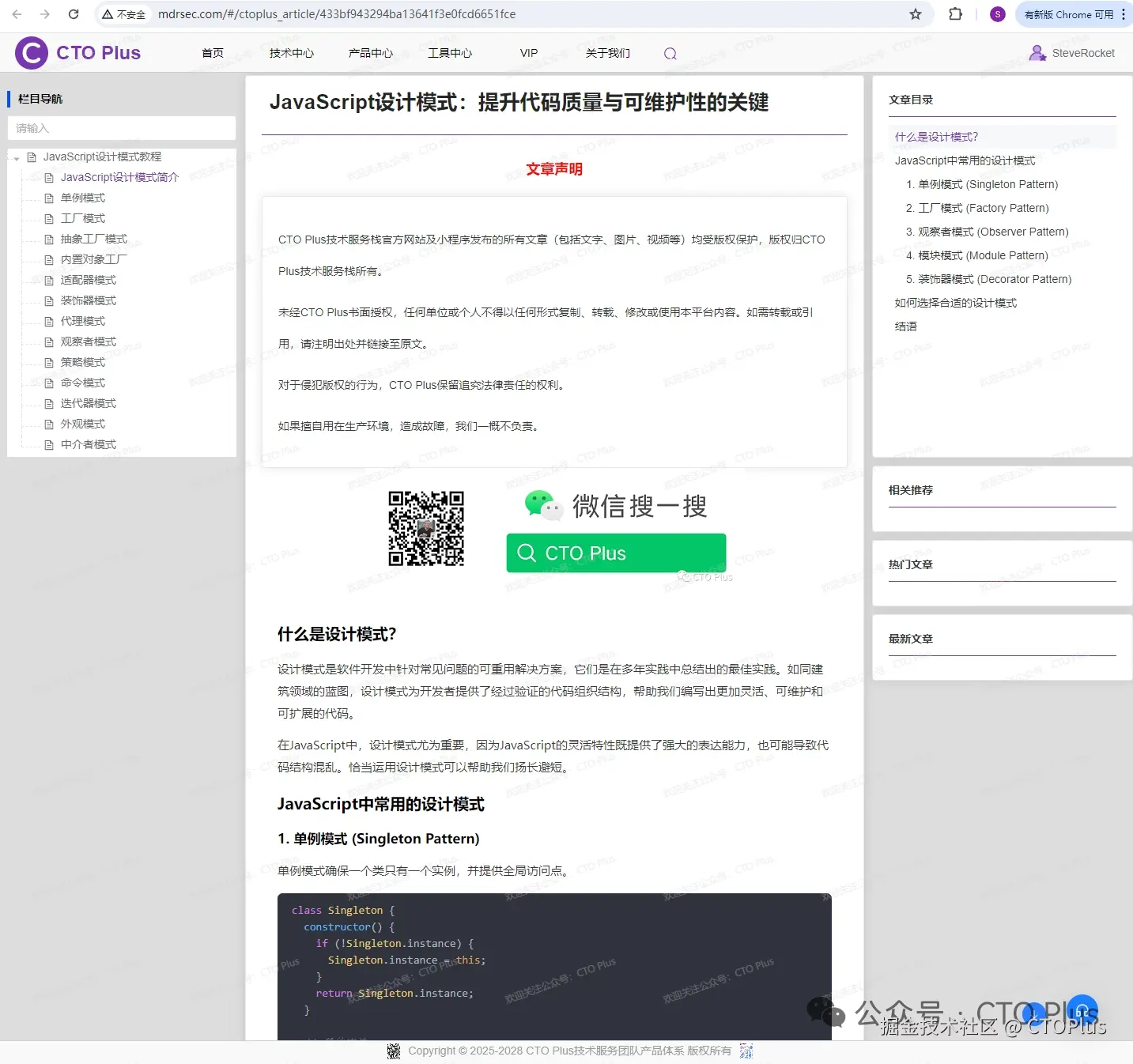The image size is (1133, 1064).
Task: Click the CTO Plus logo
Action: (77, 52)
